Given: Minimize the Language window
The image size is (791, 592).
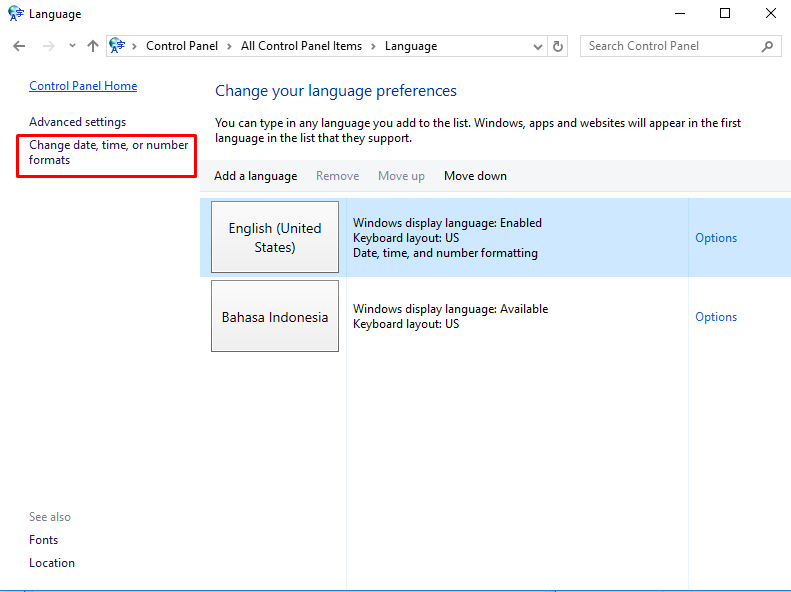Looking at the screenshot, I should click(680, 14).
